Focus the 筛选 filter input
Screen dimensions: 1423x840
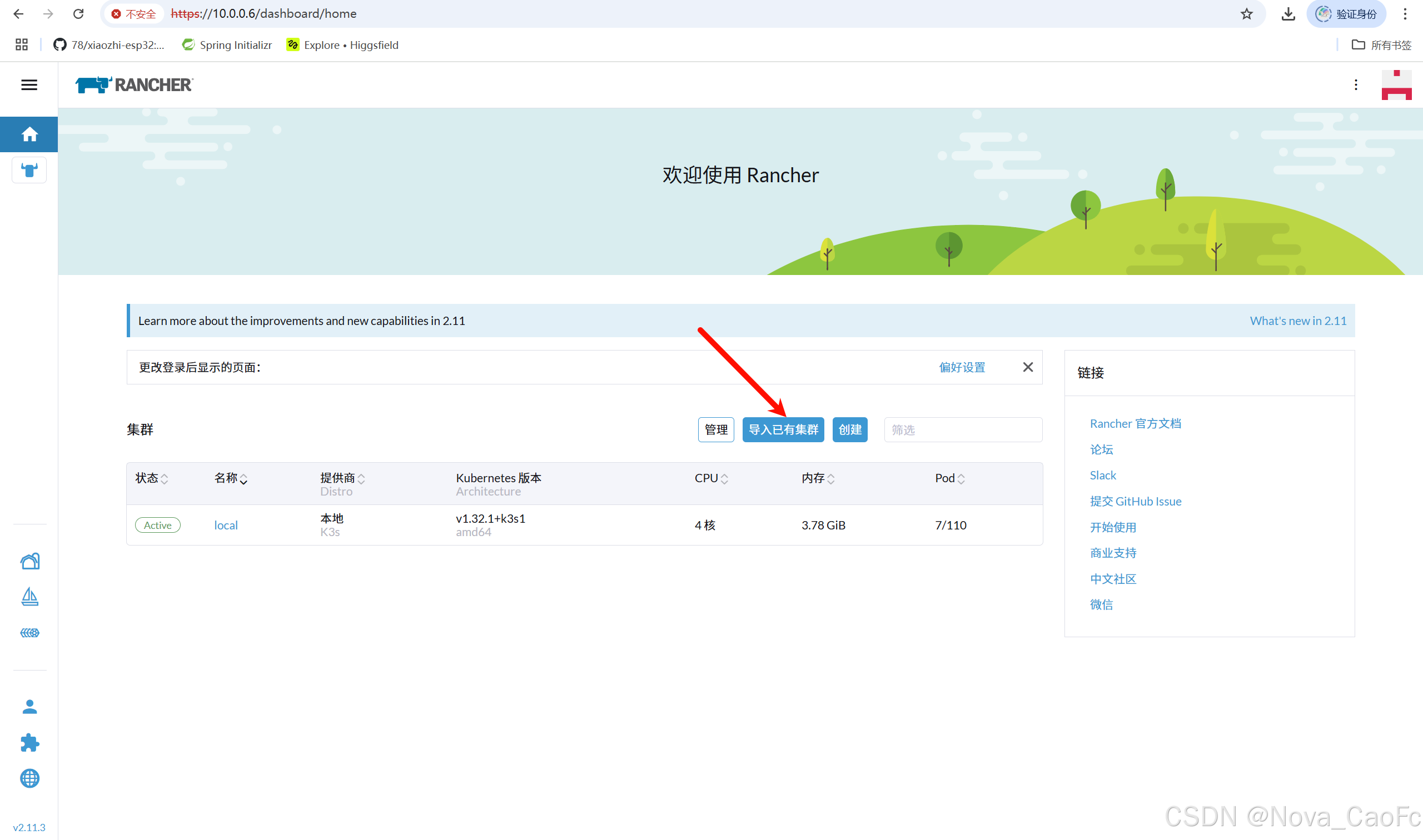(x=963, y=429)
